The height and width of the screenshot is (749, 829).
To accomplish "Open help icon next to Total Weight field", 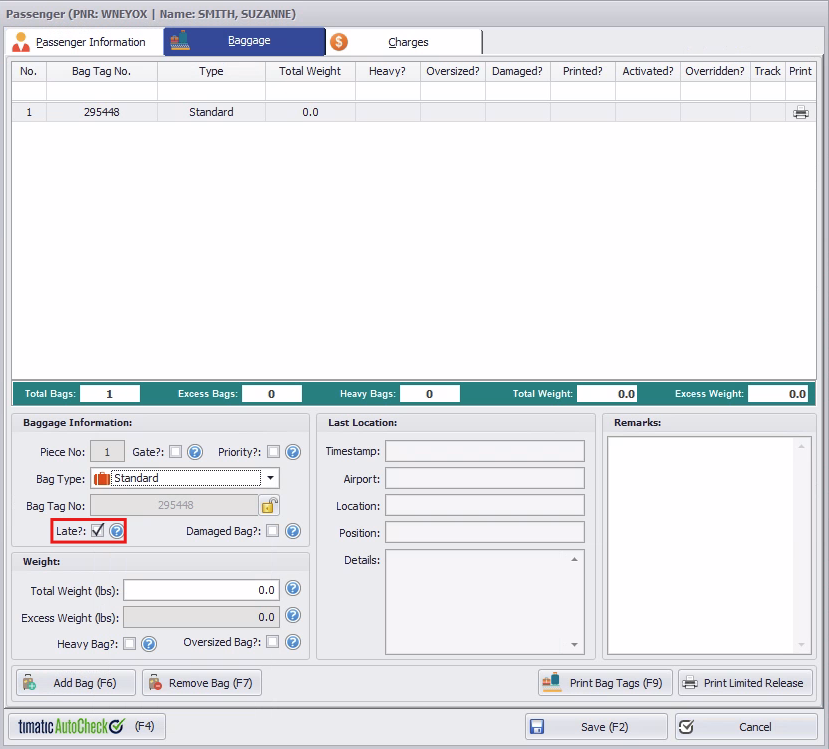I will [x=293, y=588].
